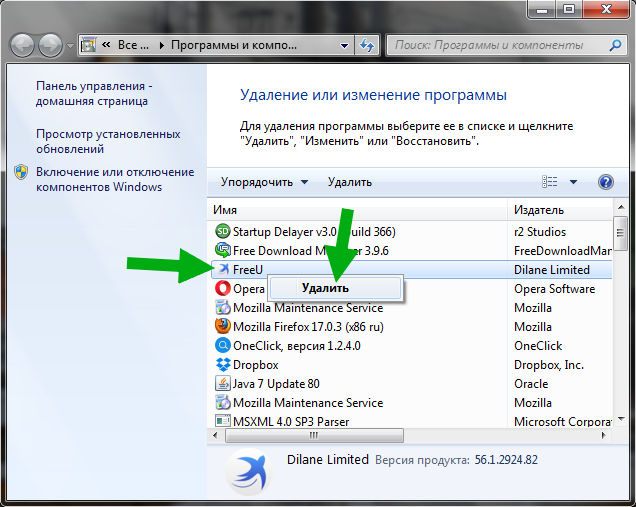Click version 56.1.2924.82 in details pane

[x=506, y=460]
